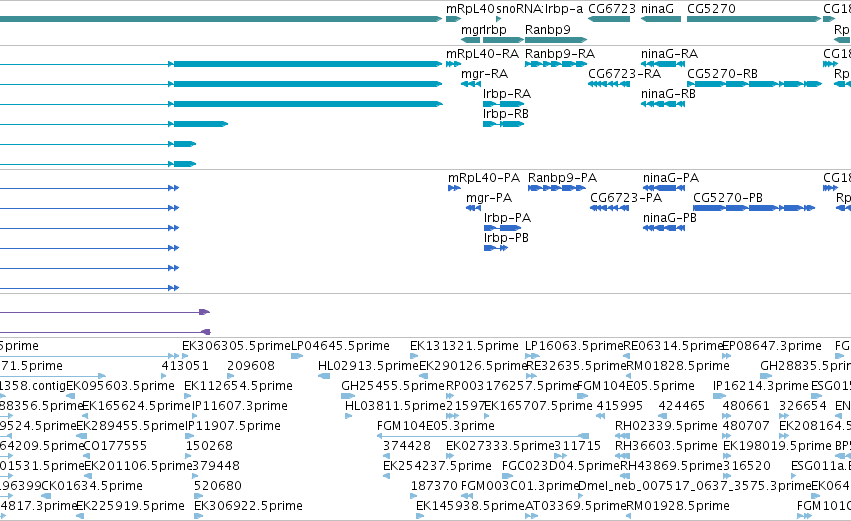
Task: Click the 374428 feature label
Action: pyautogui.click(x=407, y=447)
